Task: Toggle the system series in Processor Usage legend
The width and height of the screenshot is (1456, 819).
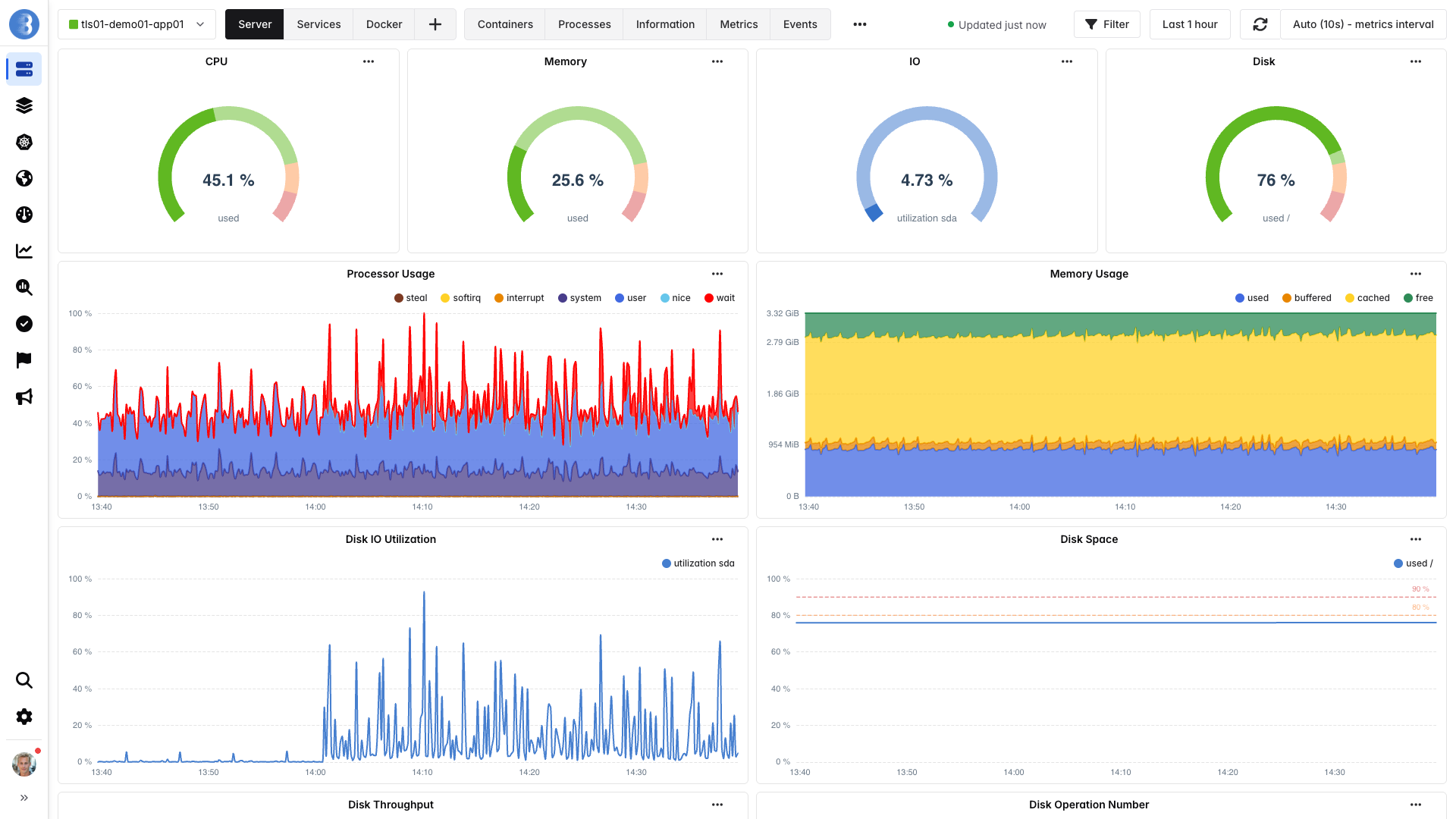Action: [x=580, y=298]
